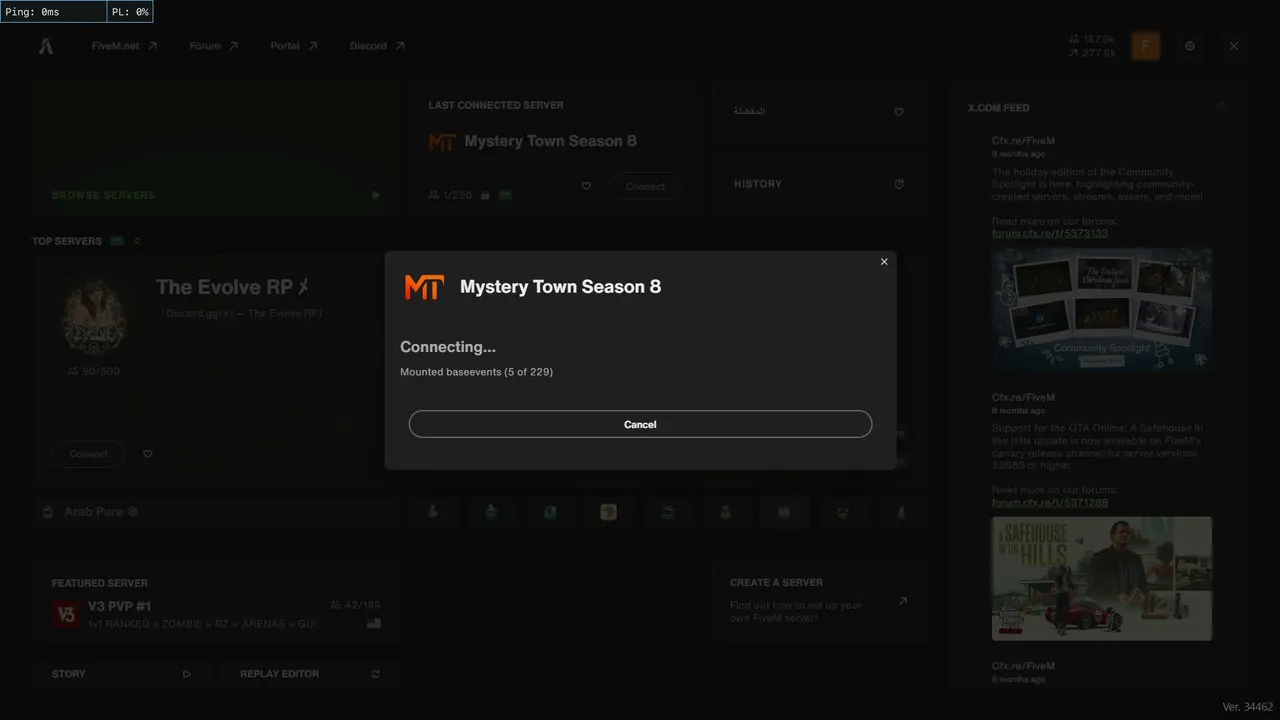Favorite the last connected server with its heart
The height and width of the screenshot is (720, 1280).
pyautogui.click(x=586, y=186)
